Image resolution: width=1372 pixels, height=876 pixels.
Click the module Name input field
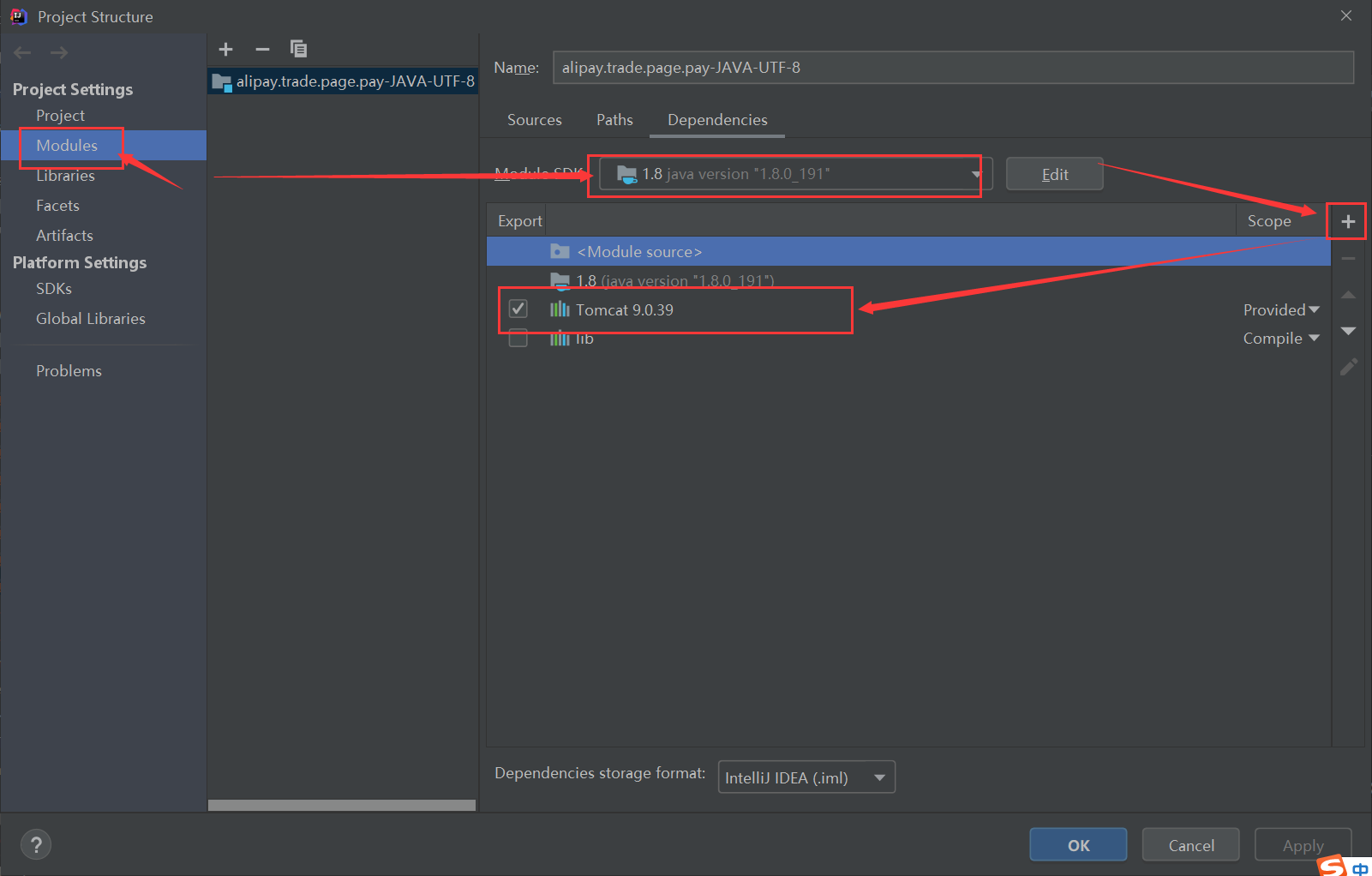(953, 68)
